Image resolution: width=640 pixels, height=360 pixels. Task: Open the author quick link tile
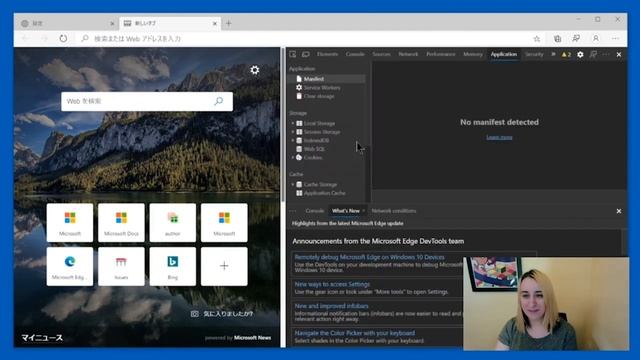point(173,222)
